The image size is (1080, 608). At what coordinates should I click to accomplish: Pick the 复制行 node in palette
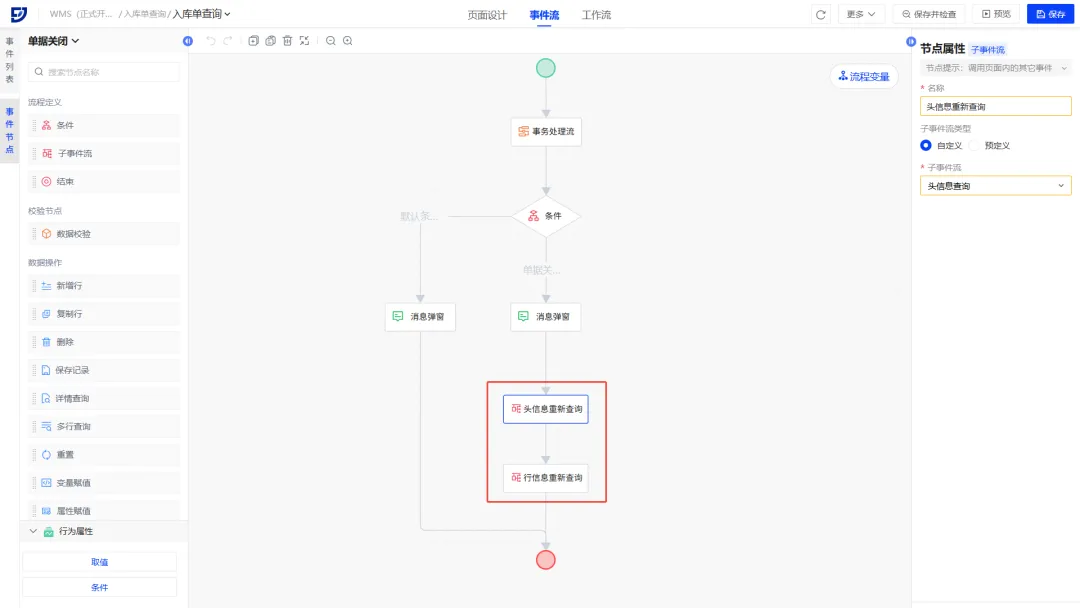(103, 314)
